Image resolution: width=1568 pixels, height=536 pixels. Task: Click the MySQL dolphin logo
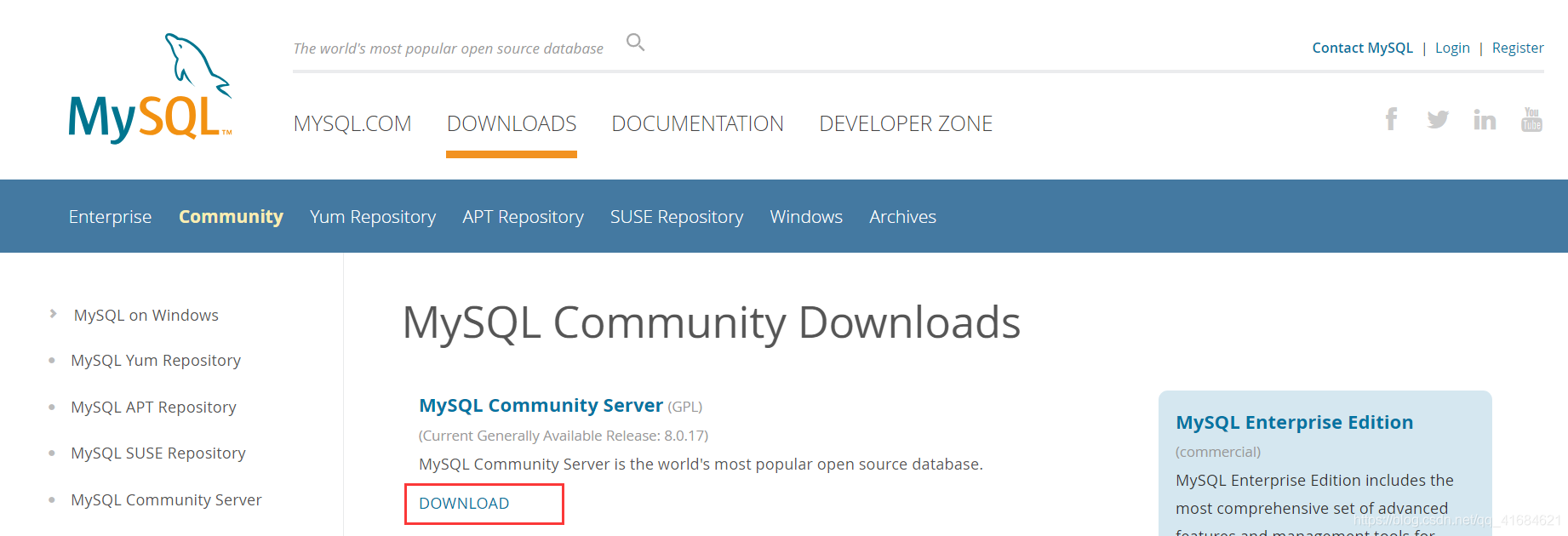(151, 88)
